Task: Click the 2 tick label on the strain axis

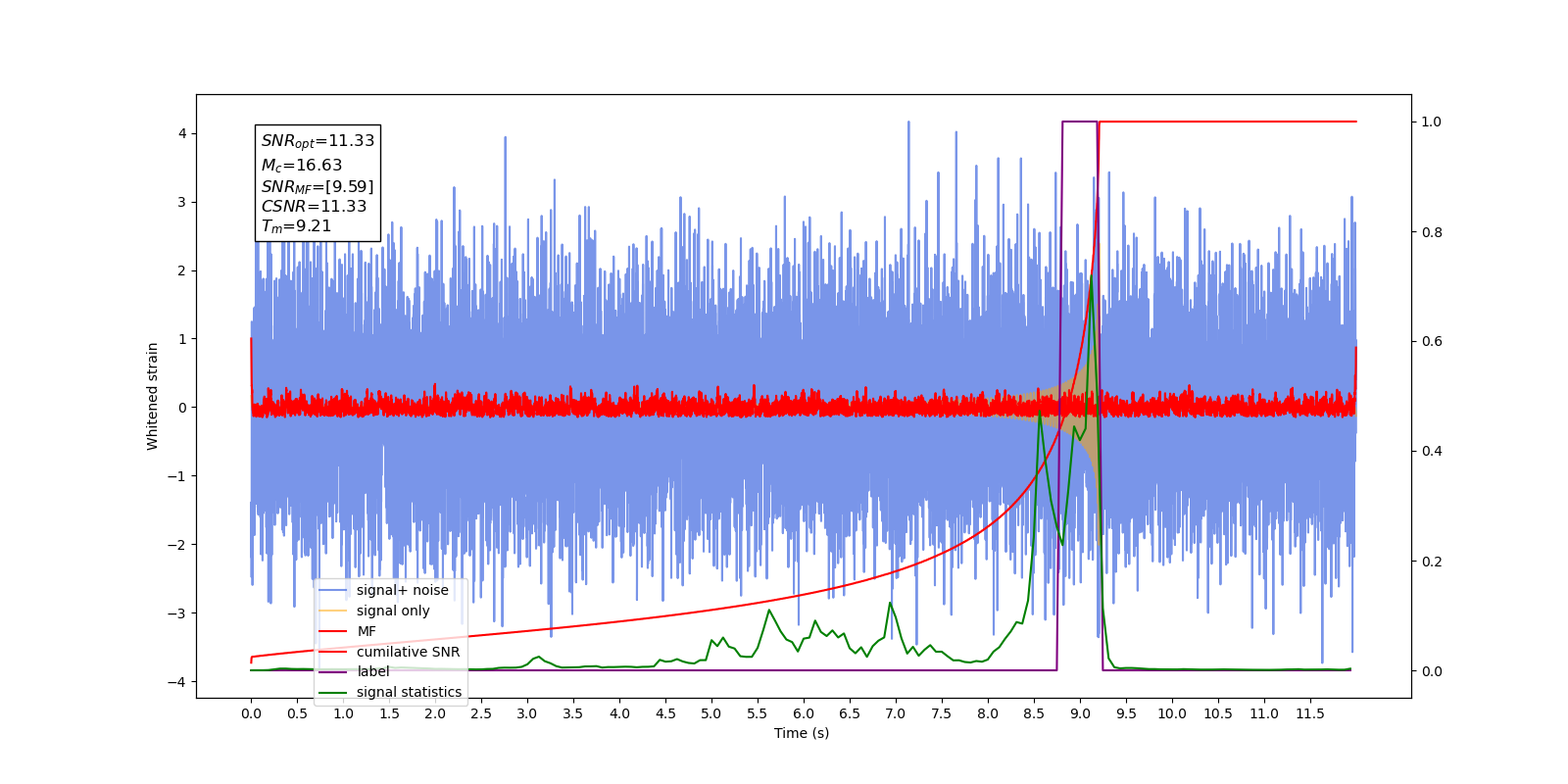Action: pos(182,270)
